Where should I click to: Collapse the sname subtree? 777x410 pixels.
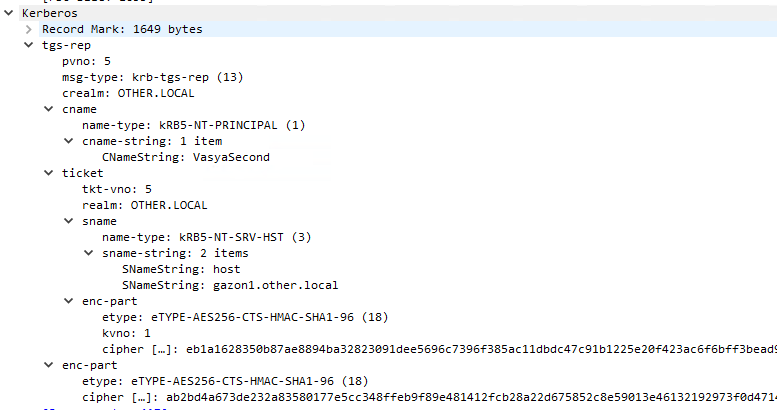point(68,221)
